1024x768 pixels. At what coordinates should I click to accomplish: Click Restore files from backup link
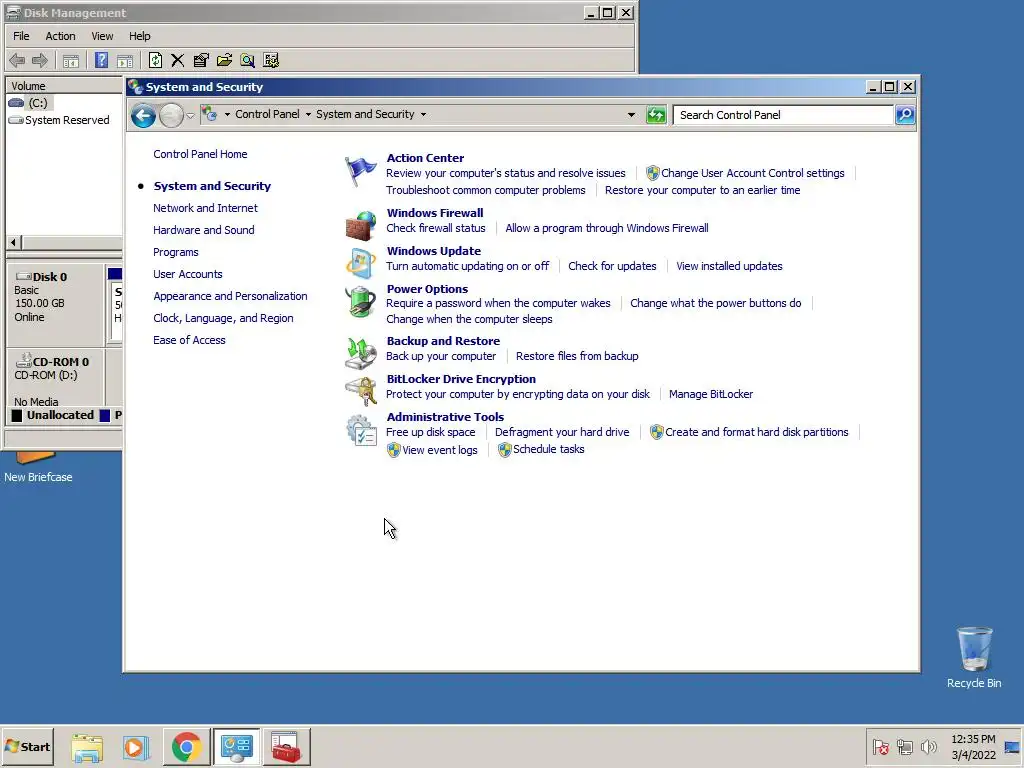[577, 356]
